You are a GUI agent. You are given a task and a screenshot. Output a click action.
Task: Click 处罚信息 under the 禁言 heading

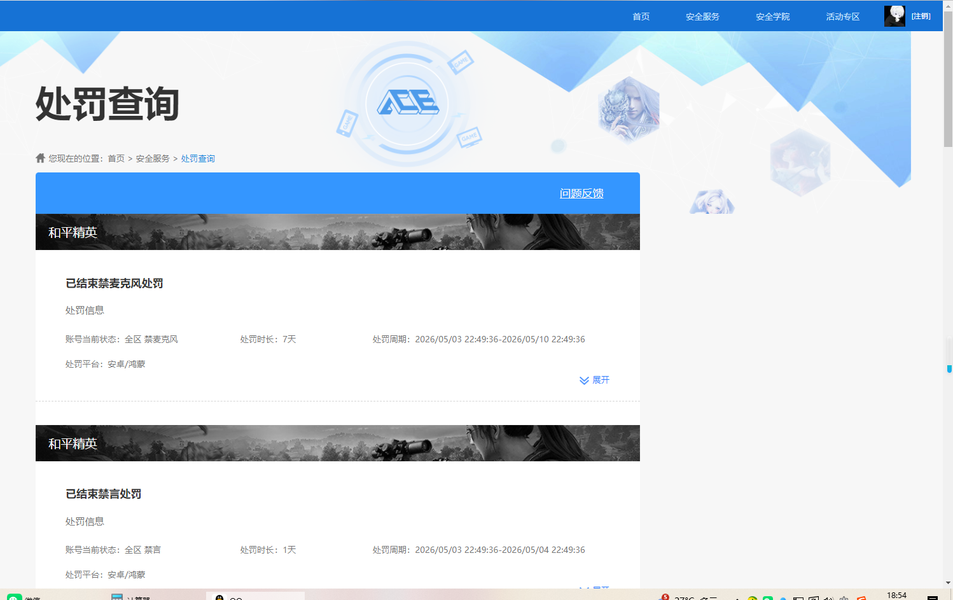tap(84, 521)
